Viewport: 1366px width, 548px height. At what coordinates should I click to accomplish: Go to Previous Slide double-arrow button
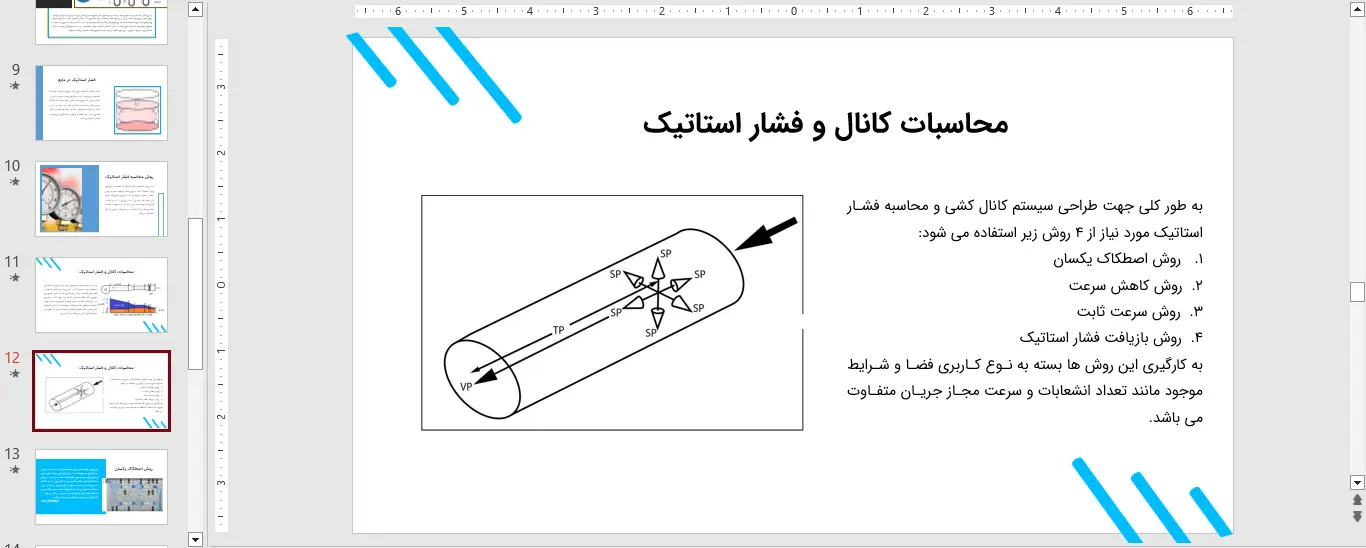[1357, 499]
